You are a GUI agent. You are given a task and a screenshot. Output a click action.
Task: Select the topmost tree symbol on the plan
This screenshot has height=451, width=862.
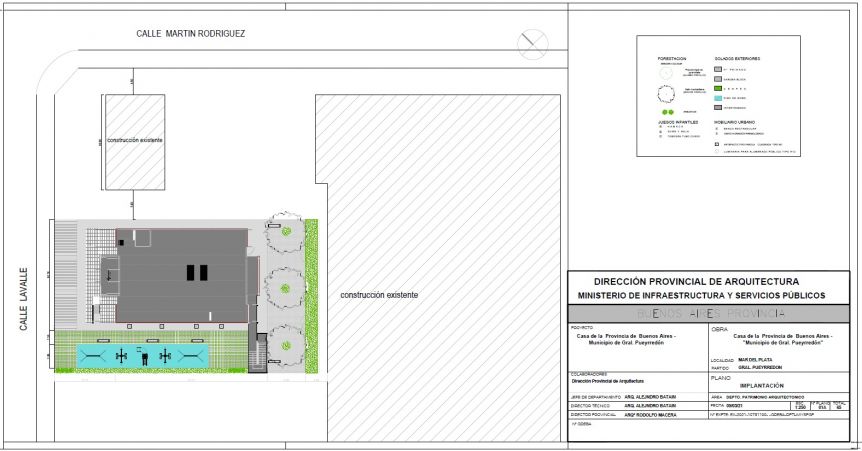(x=285, y=232)
